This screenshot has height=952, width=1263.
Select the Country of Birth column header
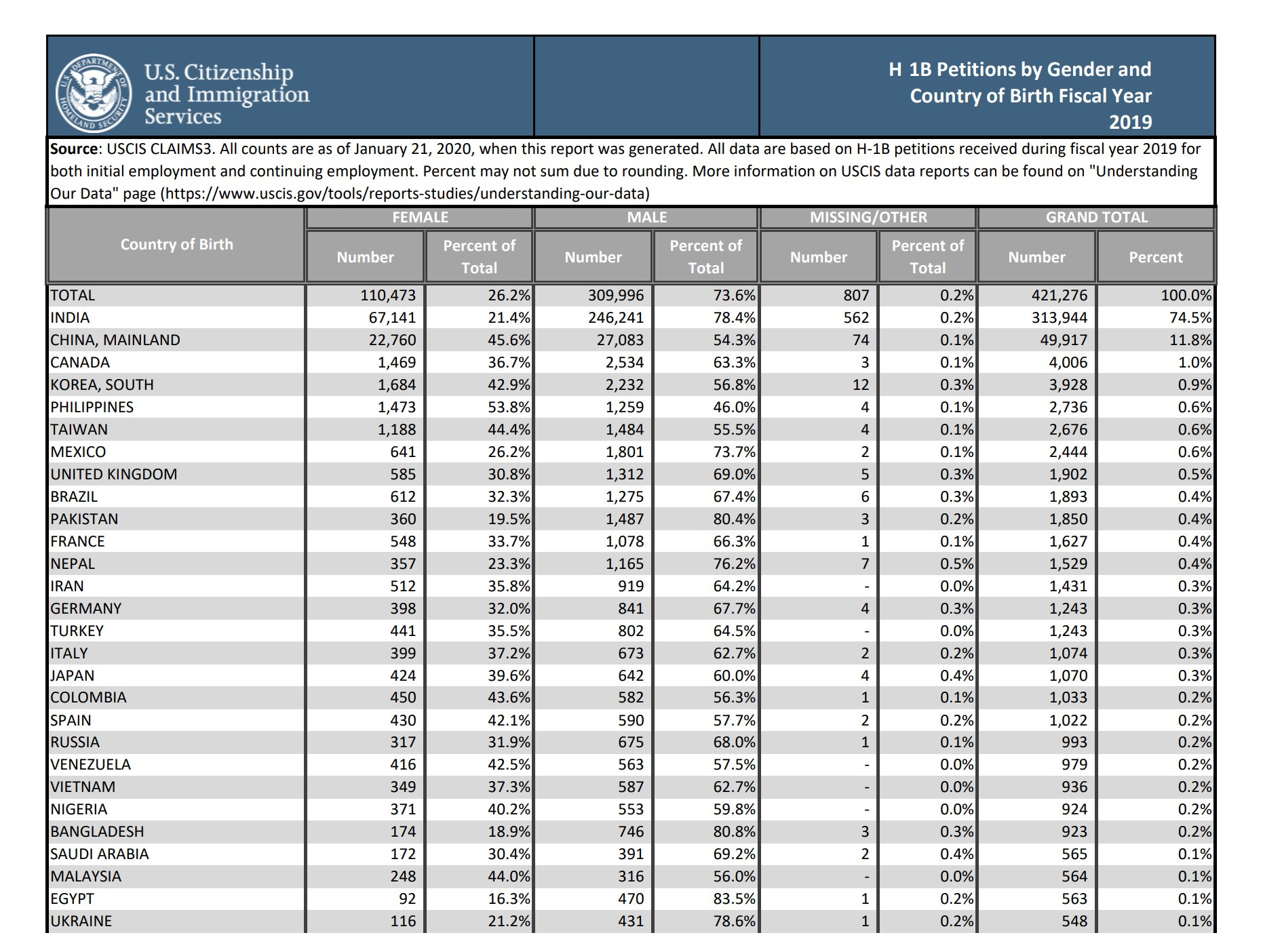(x=176, y=244)
